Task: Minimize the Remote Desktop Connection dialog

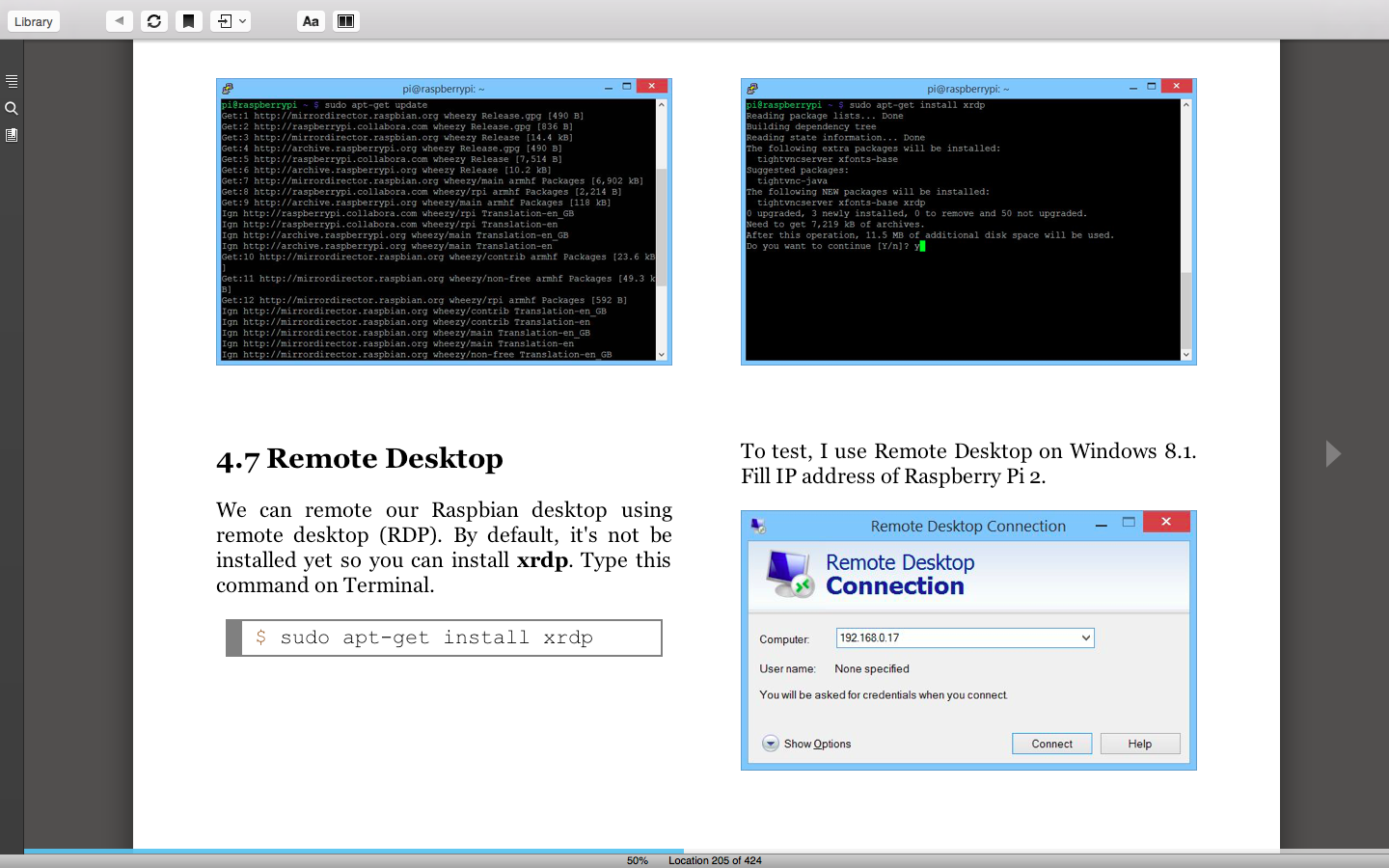Action: pyautogui.click(x=1101, y=526)
